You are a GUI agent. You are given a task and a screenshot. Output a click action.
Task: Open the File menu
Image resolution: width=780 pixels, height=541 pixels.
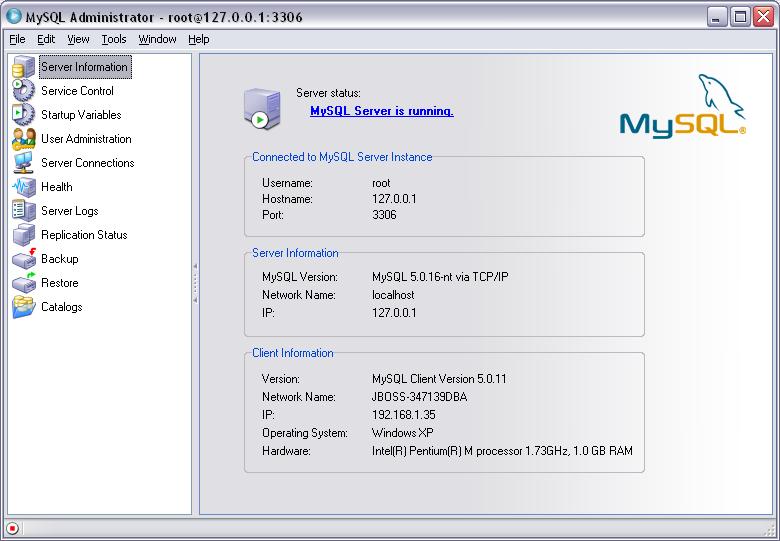click(x=17, y=39)
